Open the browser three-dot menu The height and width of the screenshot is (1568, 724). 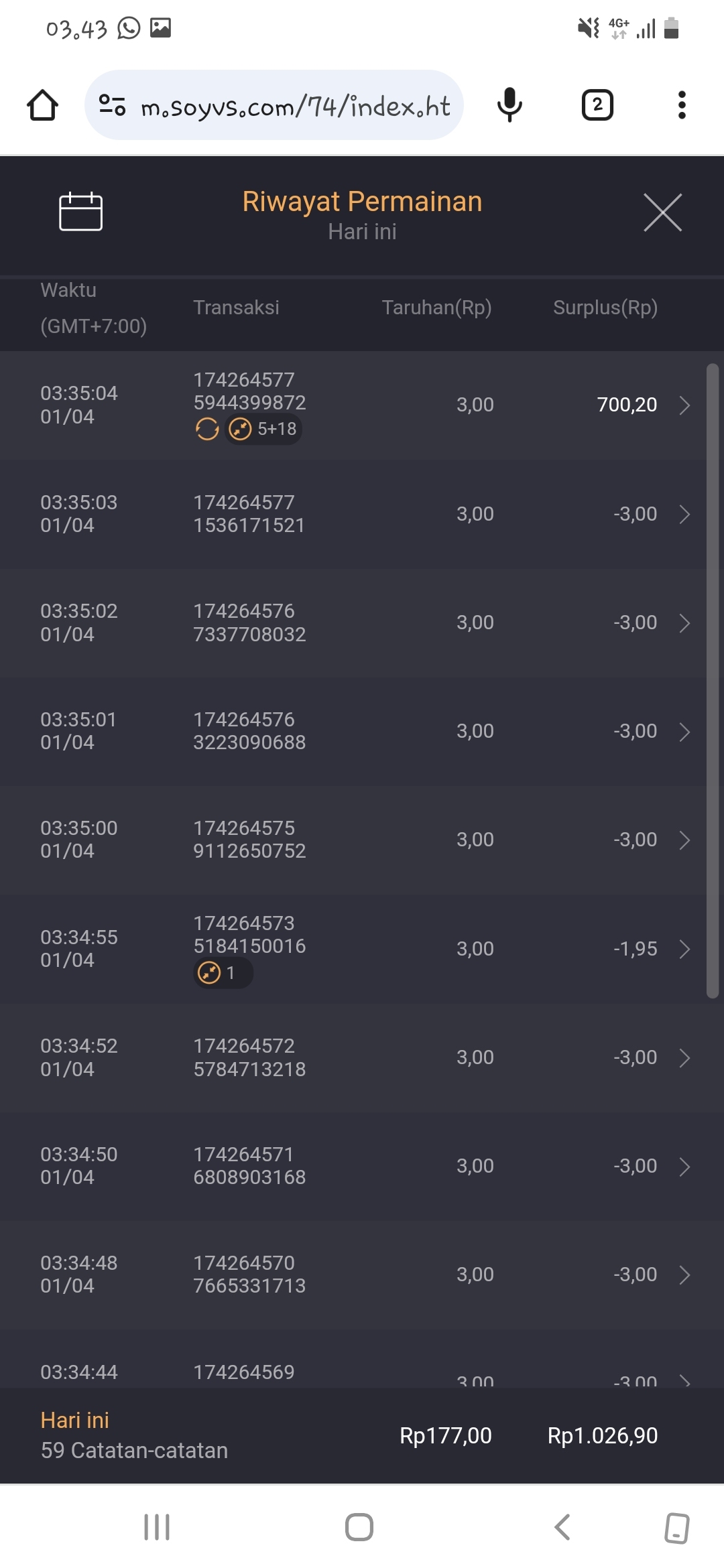pyautogui.click(x=681, y=105)
